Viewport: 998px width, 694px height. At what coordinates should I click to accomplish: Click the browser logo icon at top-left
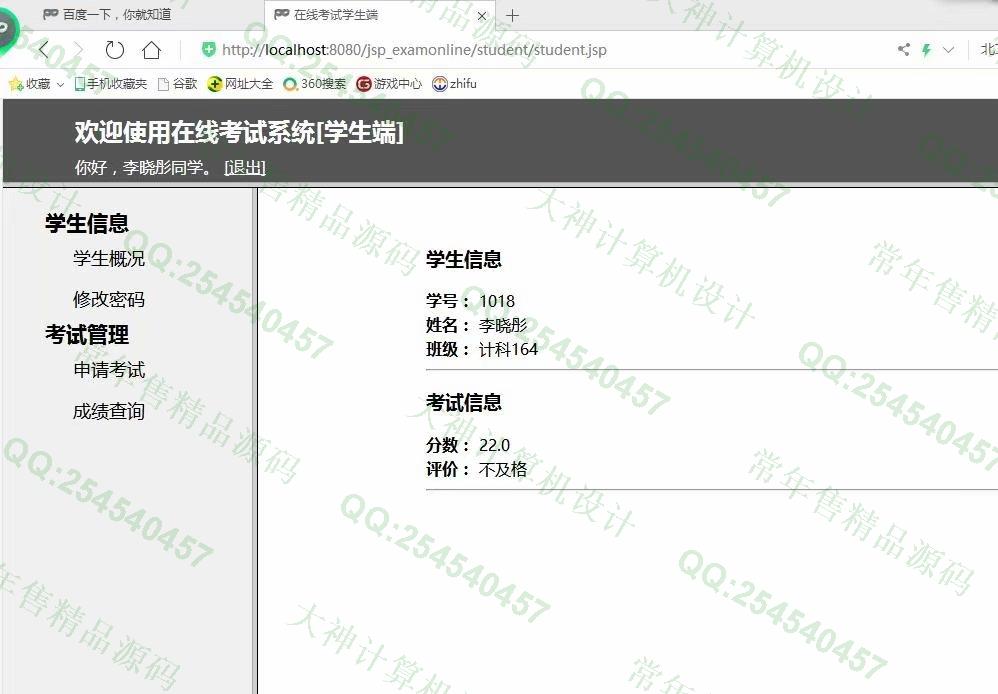(x=8, y=29)
